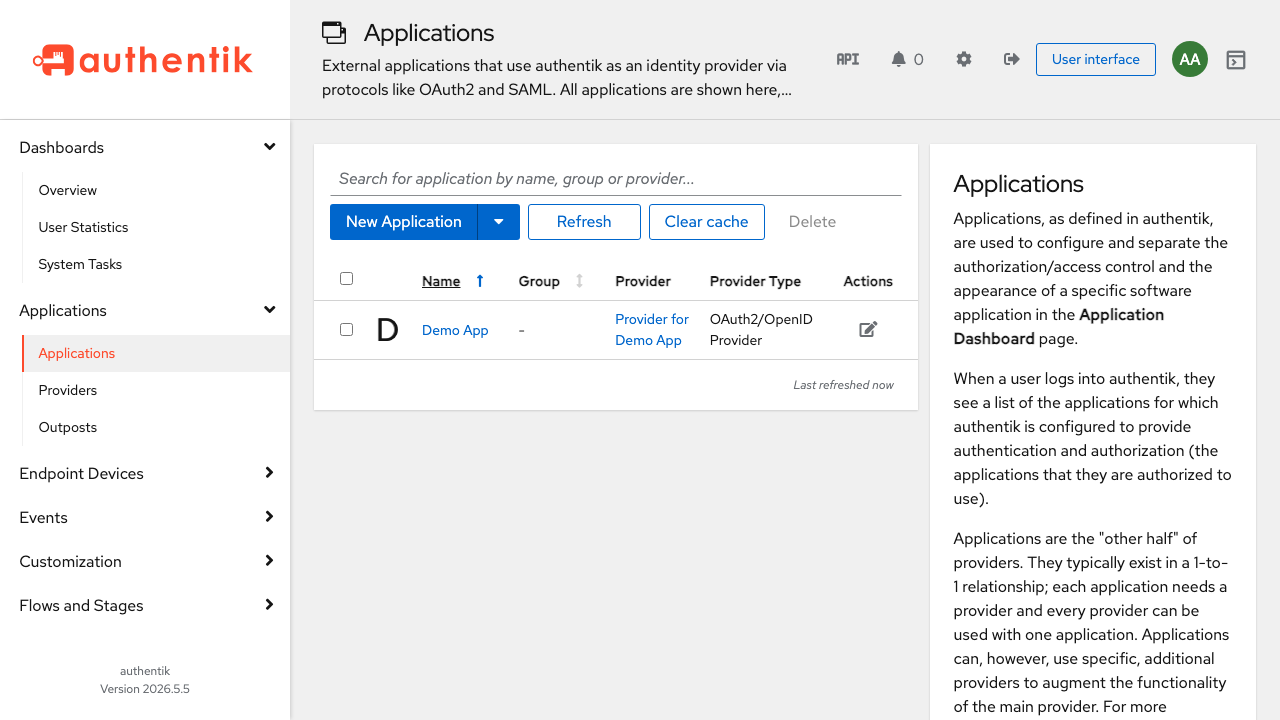Image resolution: width=1280 pixels, height=720 pixels.
Task: Open the API browser icon
Action: [848, 59]
